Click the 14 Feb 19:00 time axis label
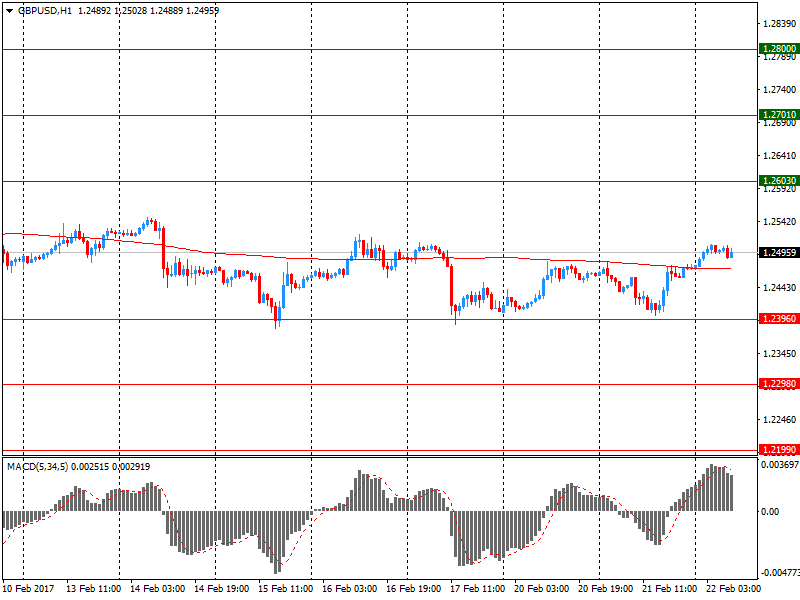This screenshot has width=800, height=600. pyautogui.click(x=221, y=588)
